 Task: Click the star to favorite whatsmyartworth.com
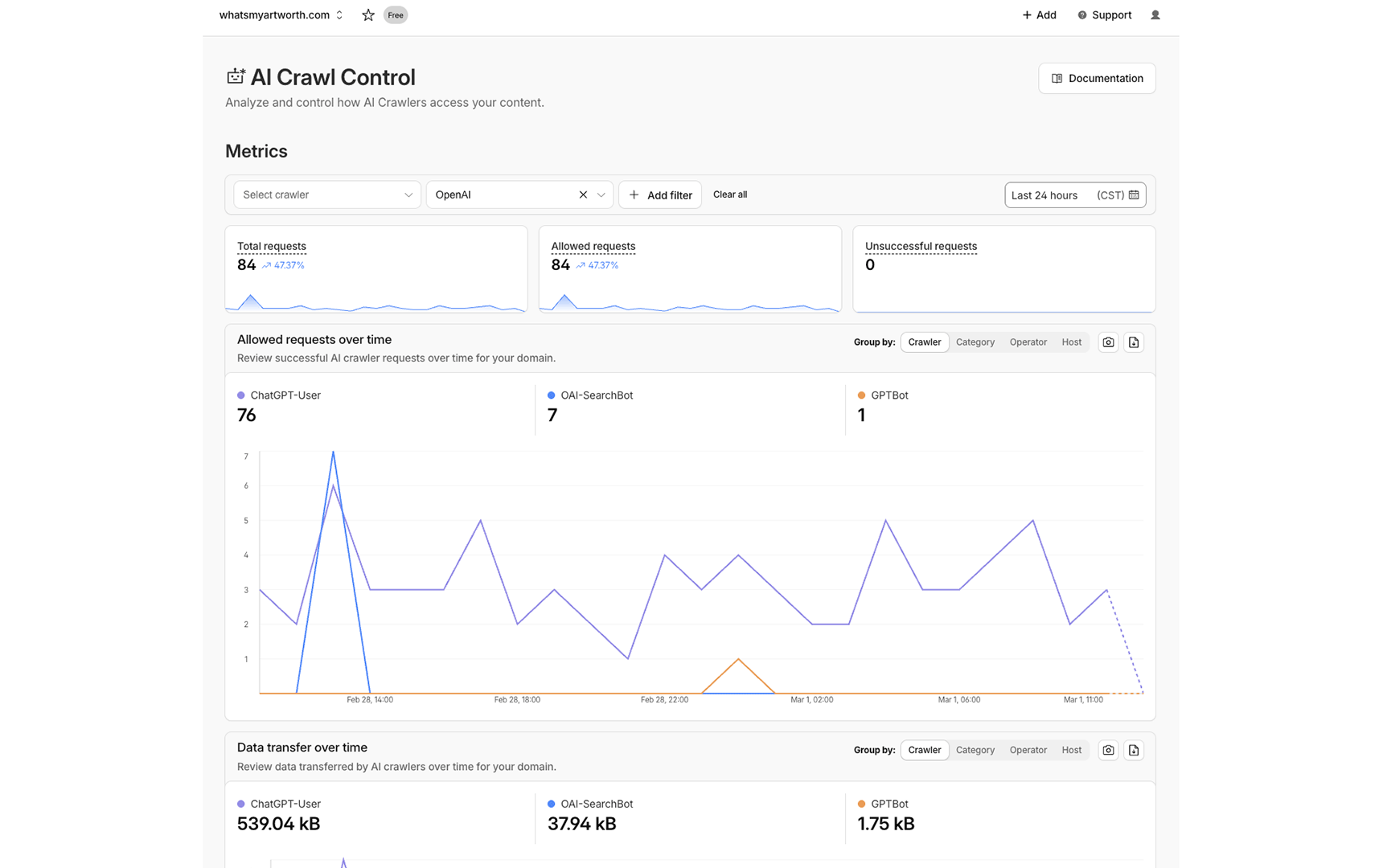tap(367, 14)
